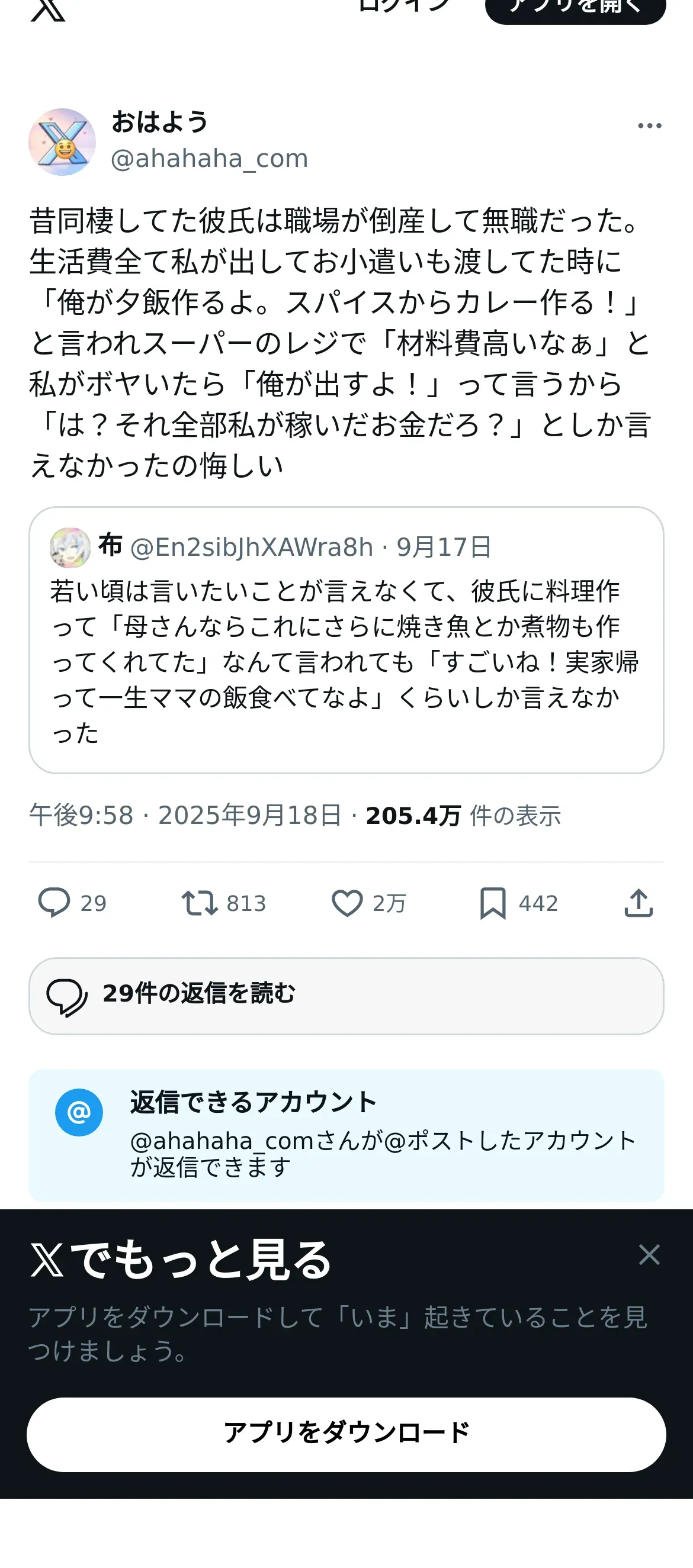This screenshot has height=1568, width=693.
Task: Click the share upload icon
Action: (x=638, y=902)
